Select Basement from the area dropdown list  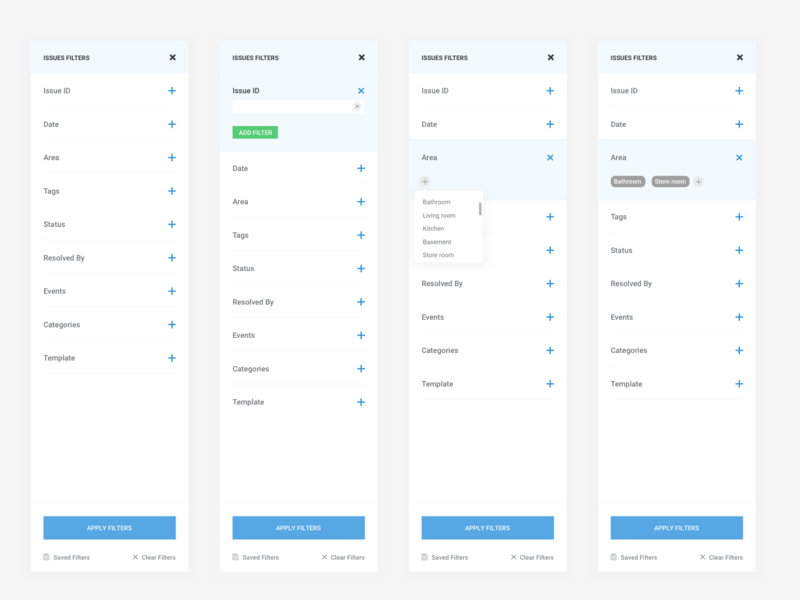point(437,241)
